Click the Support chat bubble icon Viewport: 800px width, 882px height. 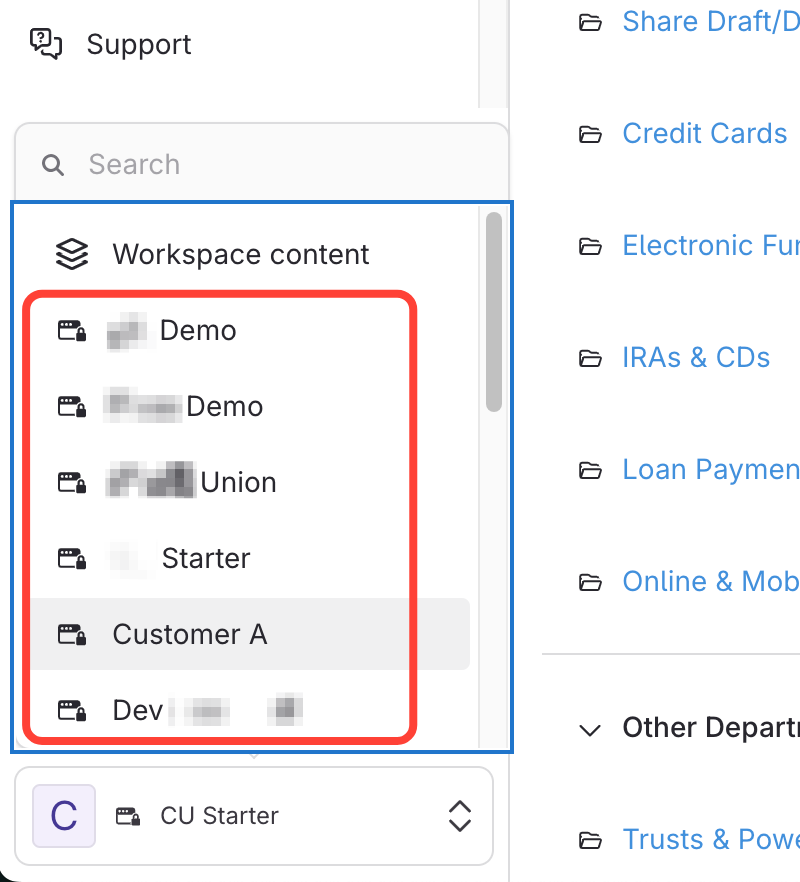(x=46, y=43)
